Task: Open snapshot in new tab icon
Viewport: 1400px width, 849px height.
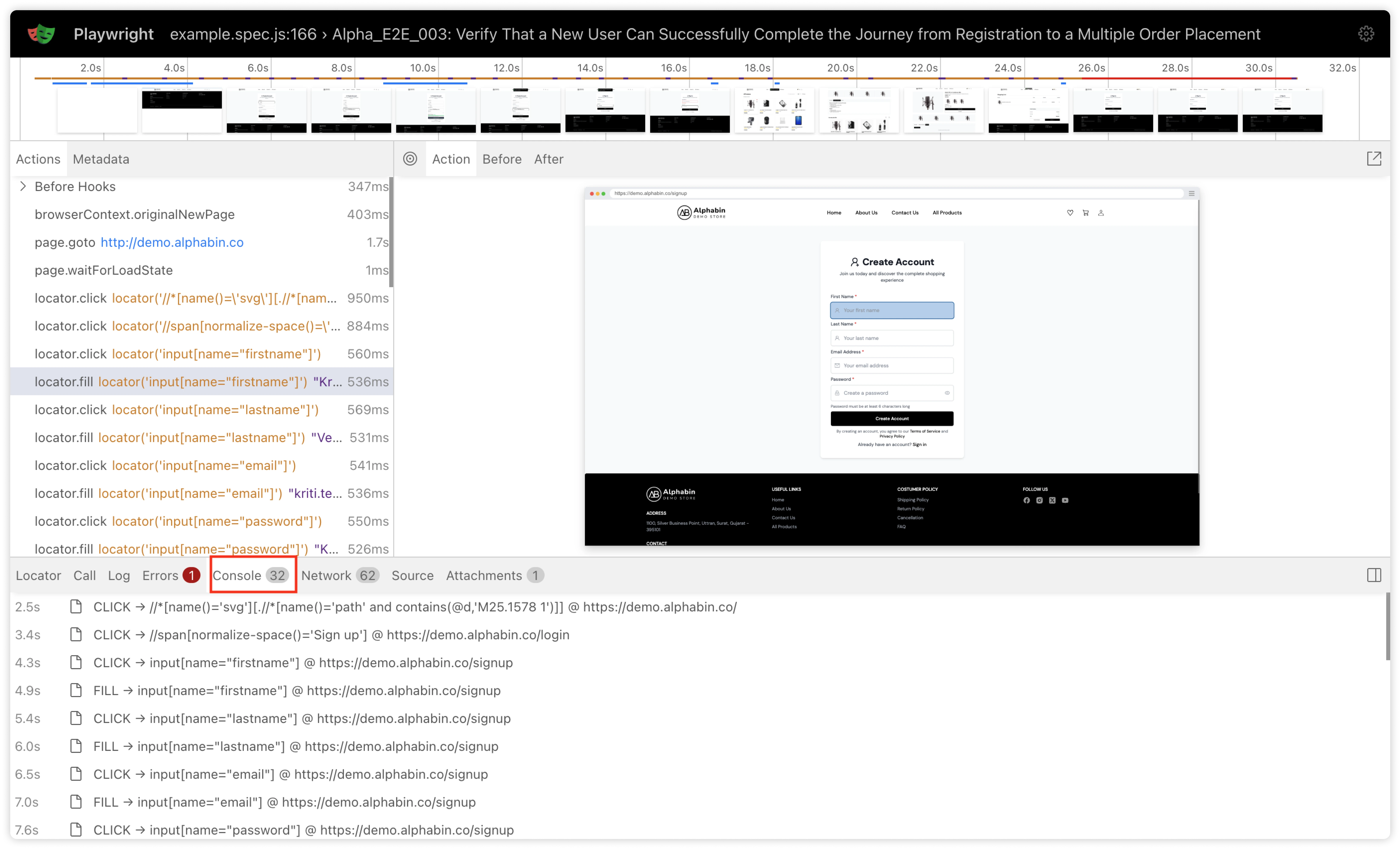Action: [x=1374, y=159]
